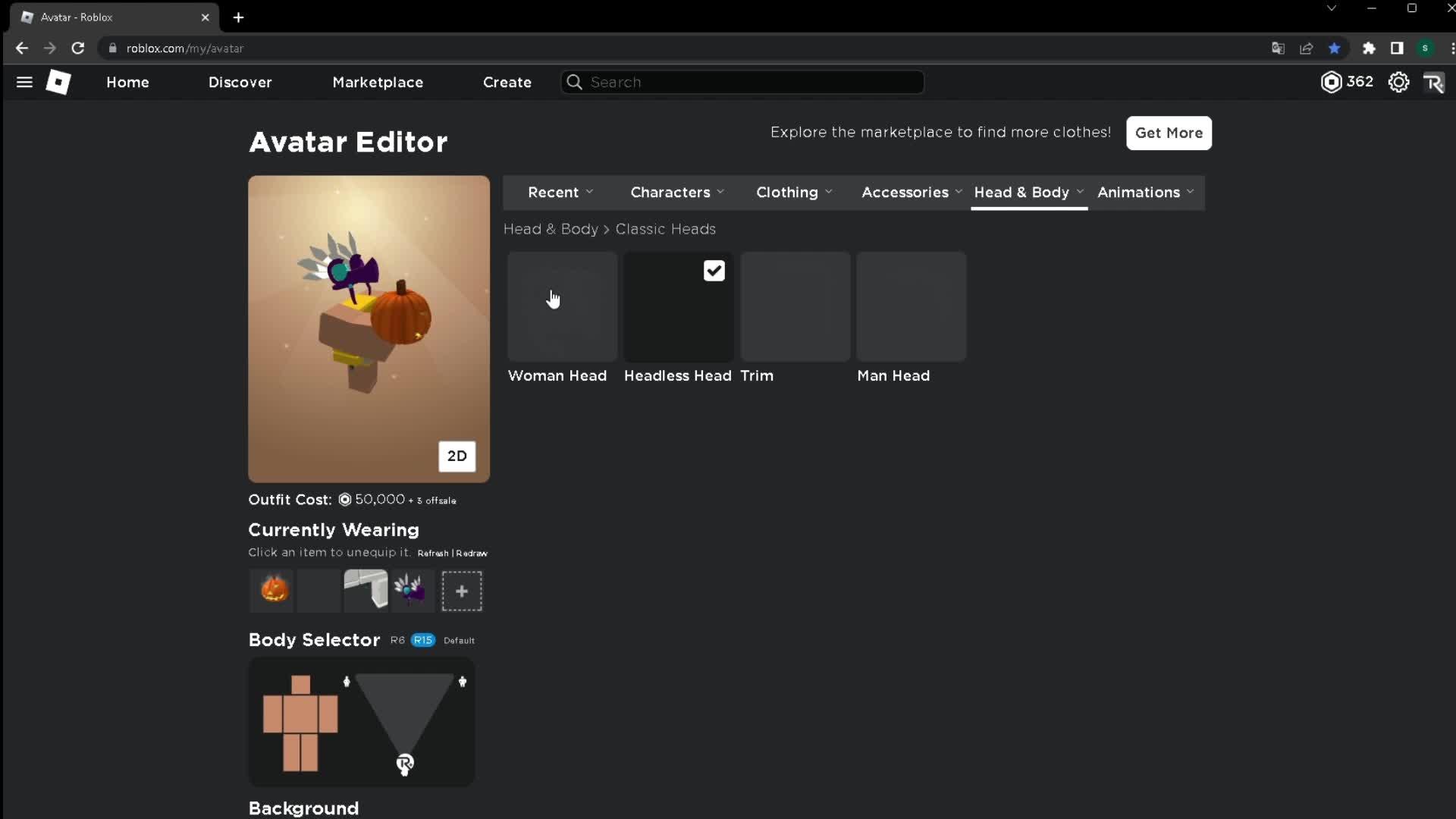Viewport: 1456px width, 819px height.
Task: Expand the Accessories dropdown
Action: coord(911,192)
